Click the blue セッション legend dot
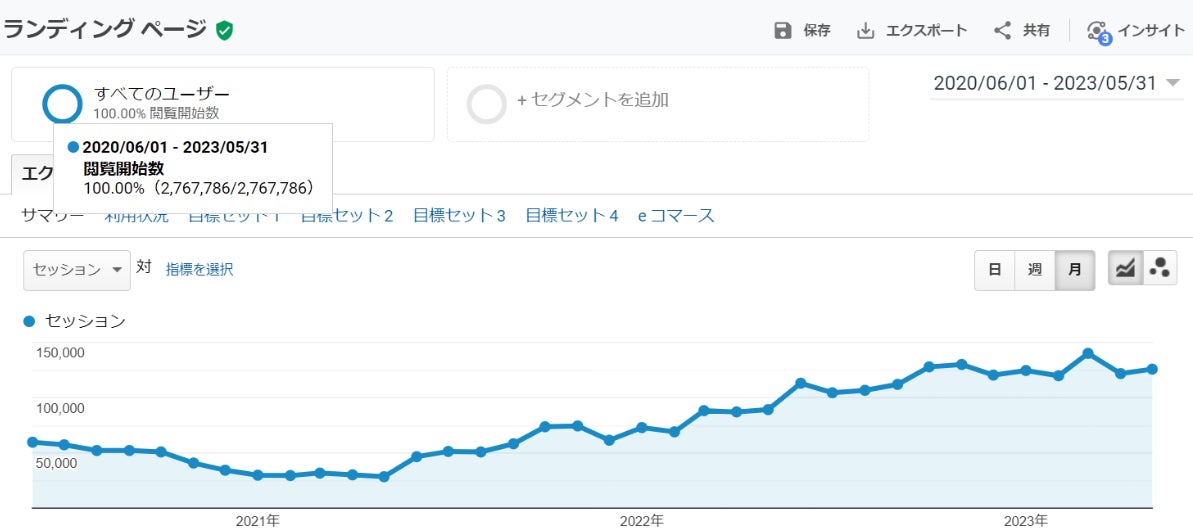 pos(29,321)
